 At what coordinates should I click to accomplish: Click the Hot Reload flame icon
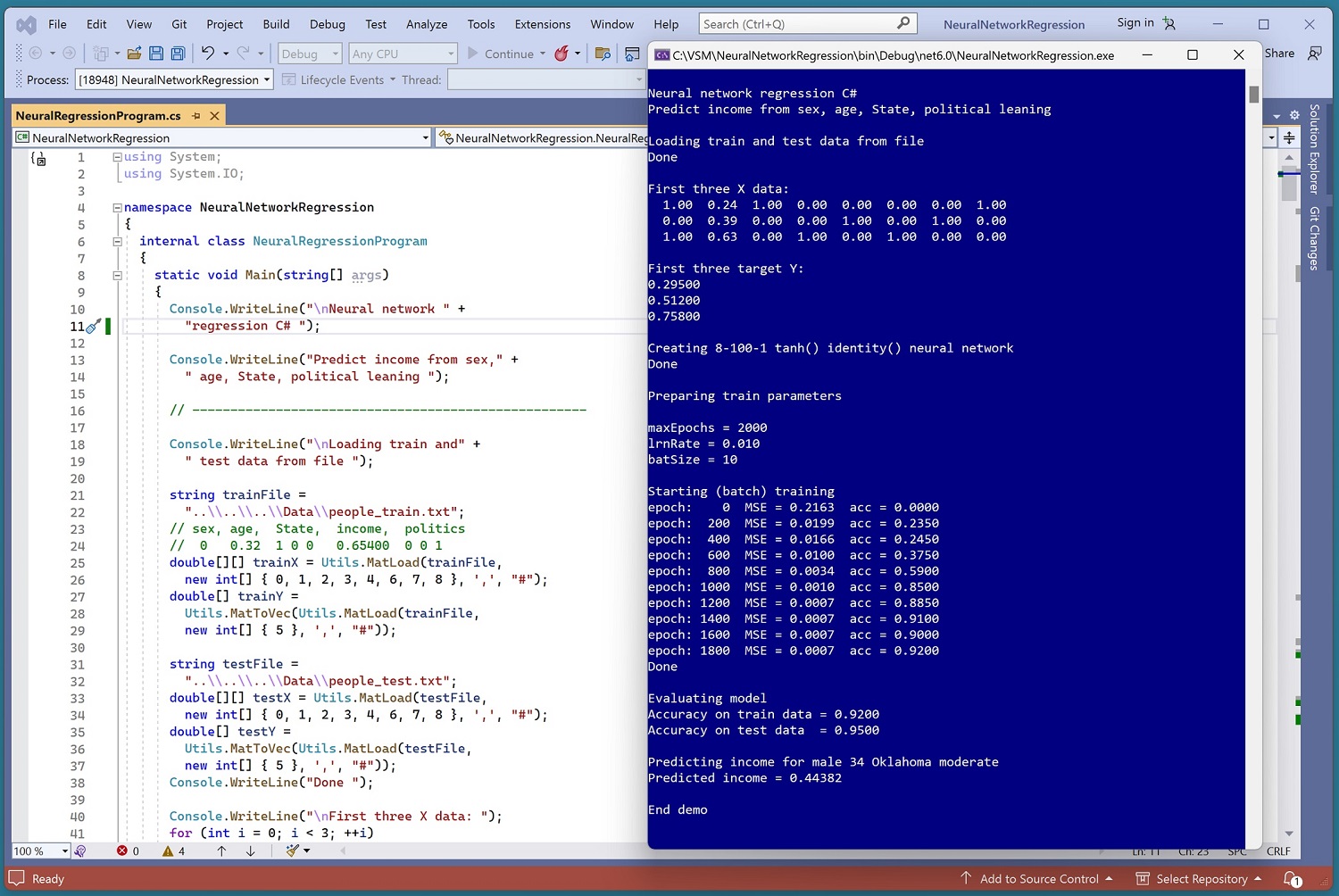pos(561,54)
